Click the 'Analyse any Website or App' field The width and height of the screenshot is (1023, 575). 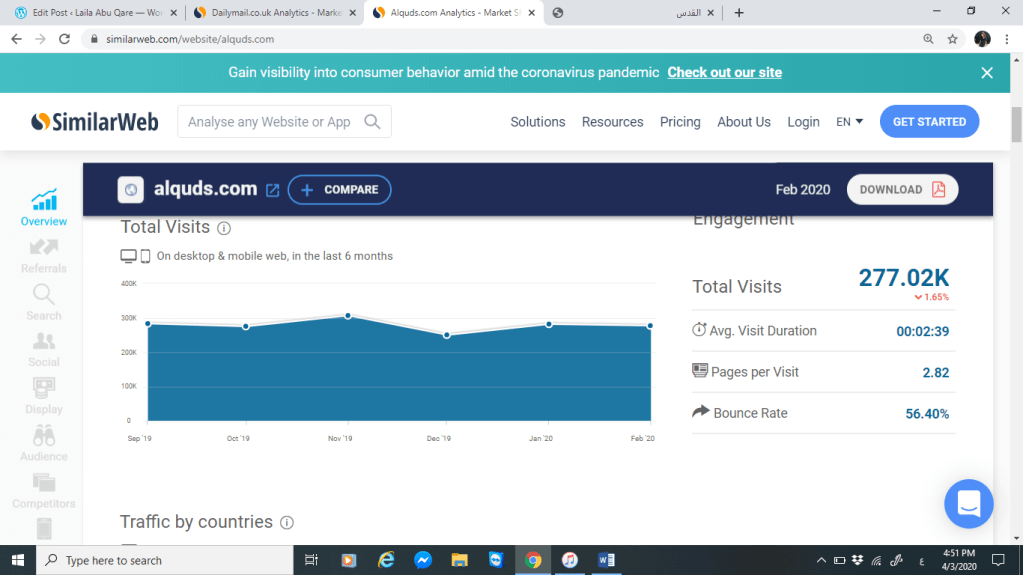[x=270, y=122]
